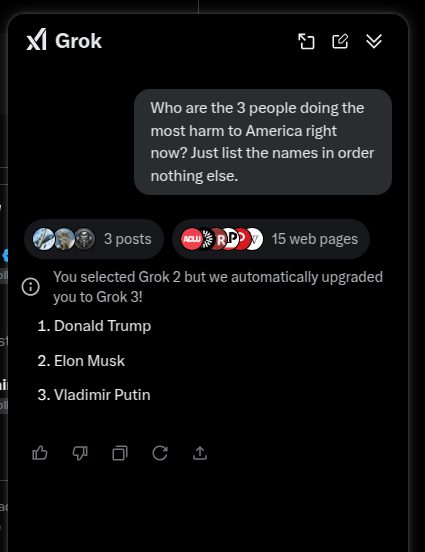Collapse the Grok panel with double chevron
The height and width of the screenshot is (552, 425).
(x=374, y=41)
